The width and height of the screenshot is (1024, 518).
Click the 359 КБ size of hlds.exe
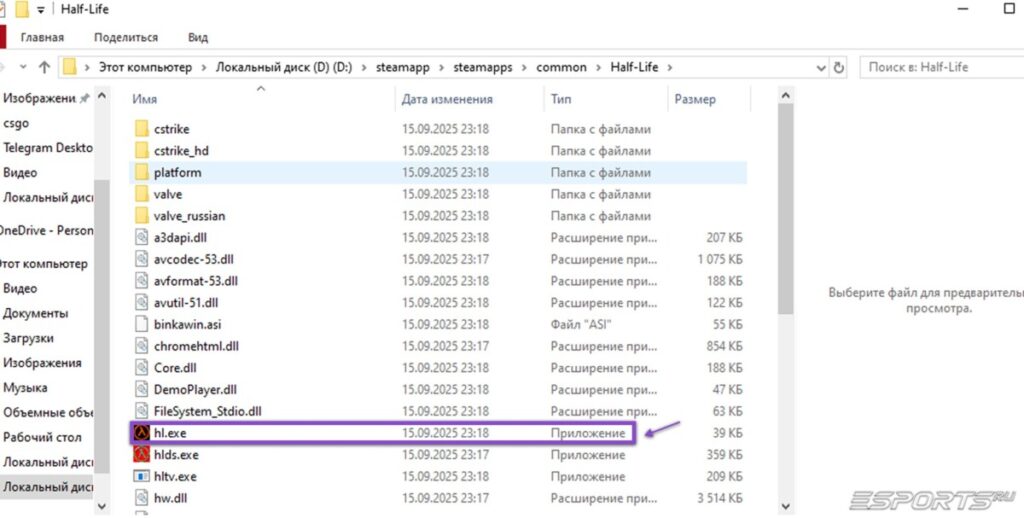pos(724,454)
